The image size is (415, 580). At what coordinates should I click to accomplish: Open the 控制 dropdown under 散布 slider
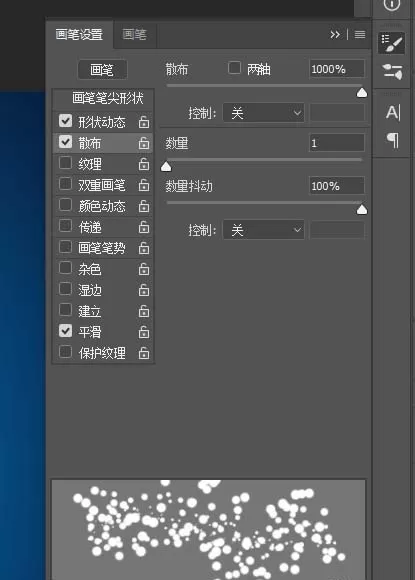pyautogui.click(x=263, y=113)
